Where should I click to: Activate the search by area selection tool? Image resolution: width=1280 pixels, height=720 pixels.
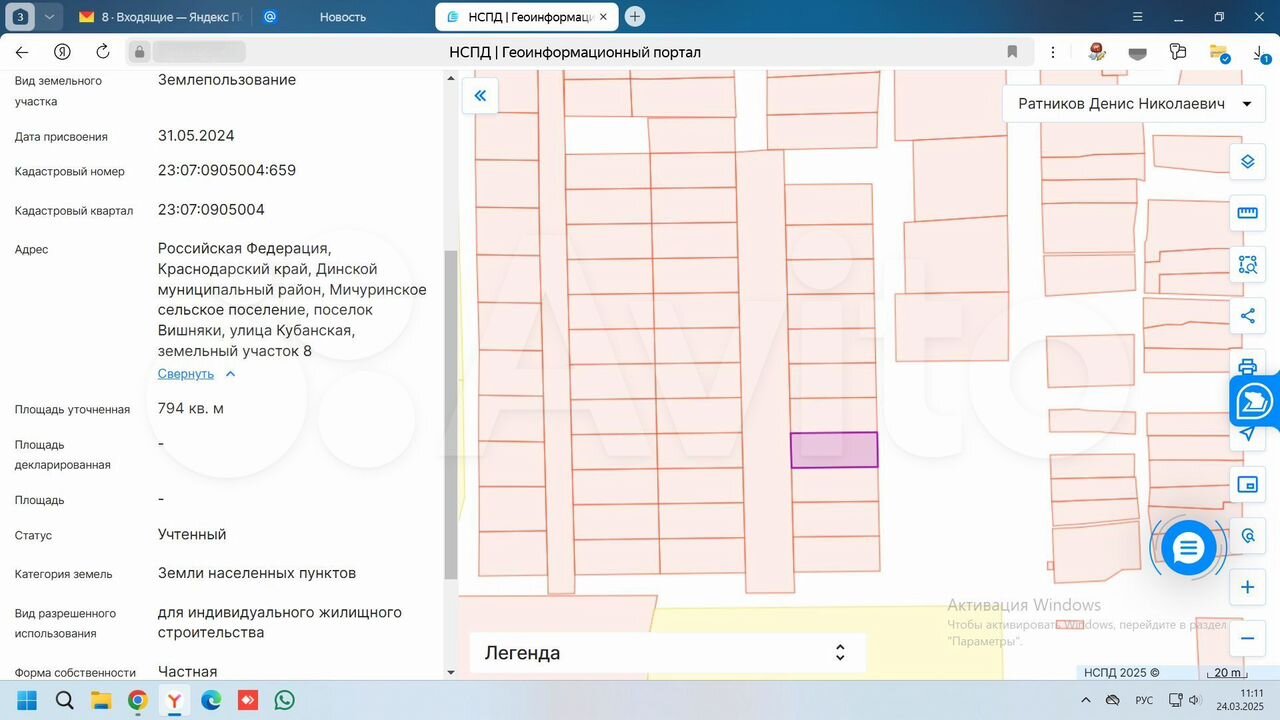click(x=1247, y=265)
